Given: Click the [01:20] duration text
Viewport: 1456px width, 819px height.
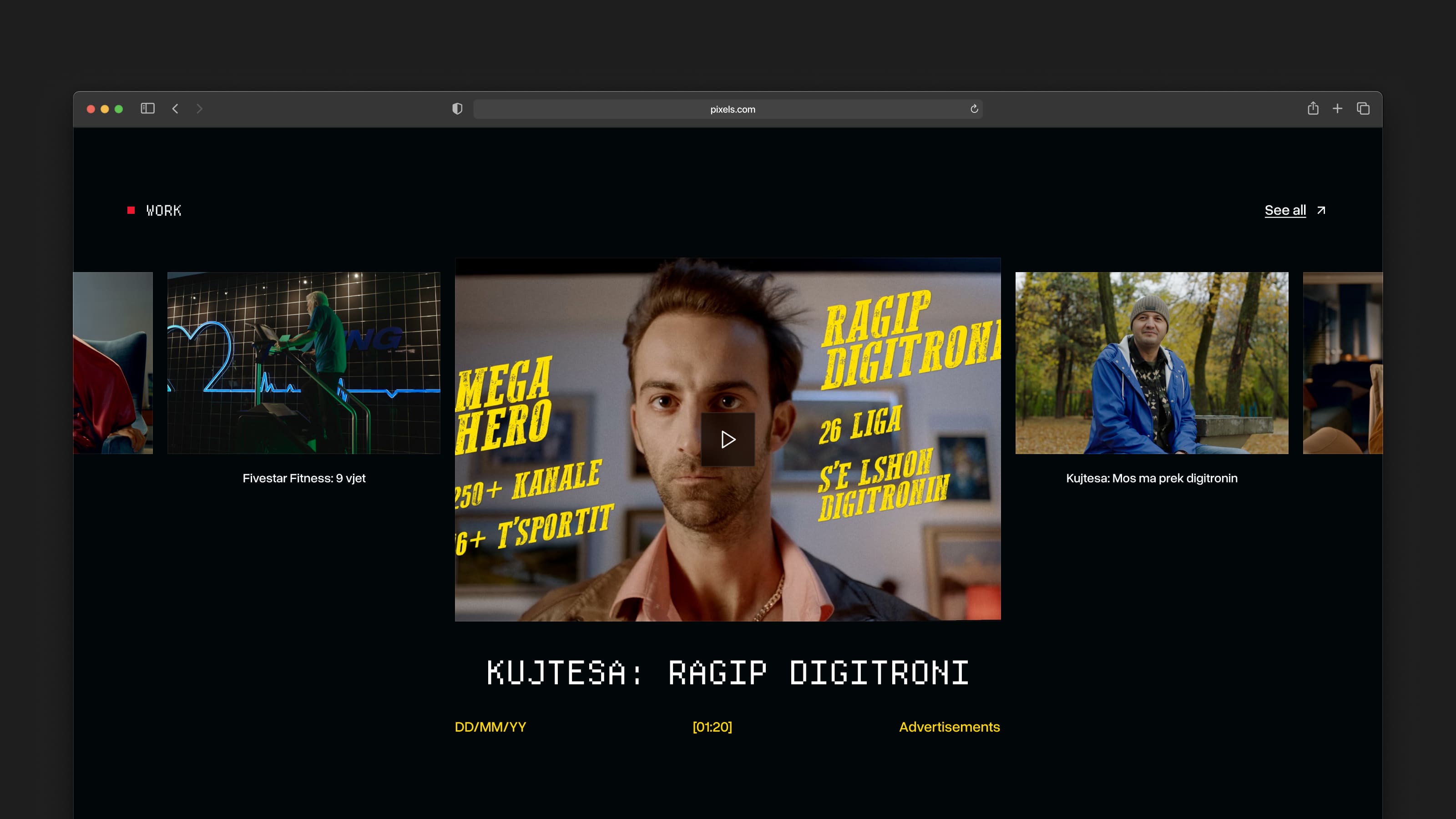Looking at the screenshot, I should tap(712, 727).
